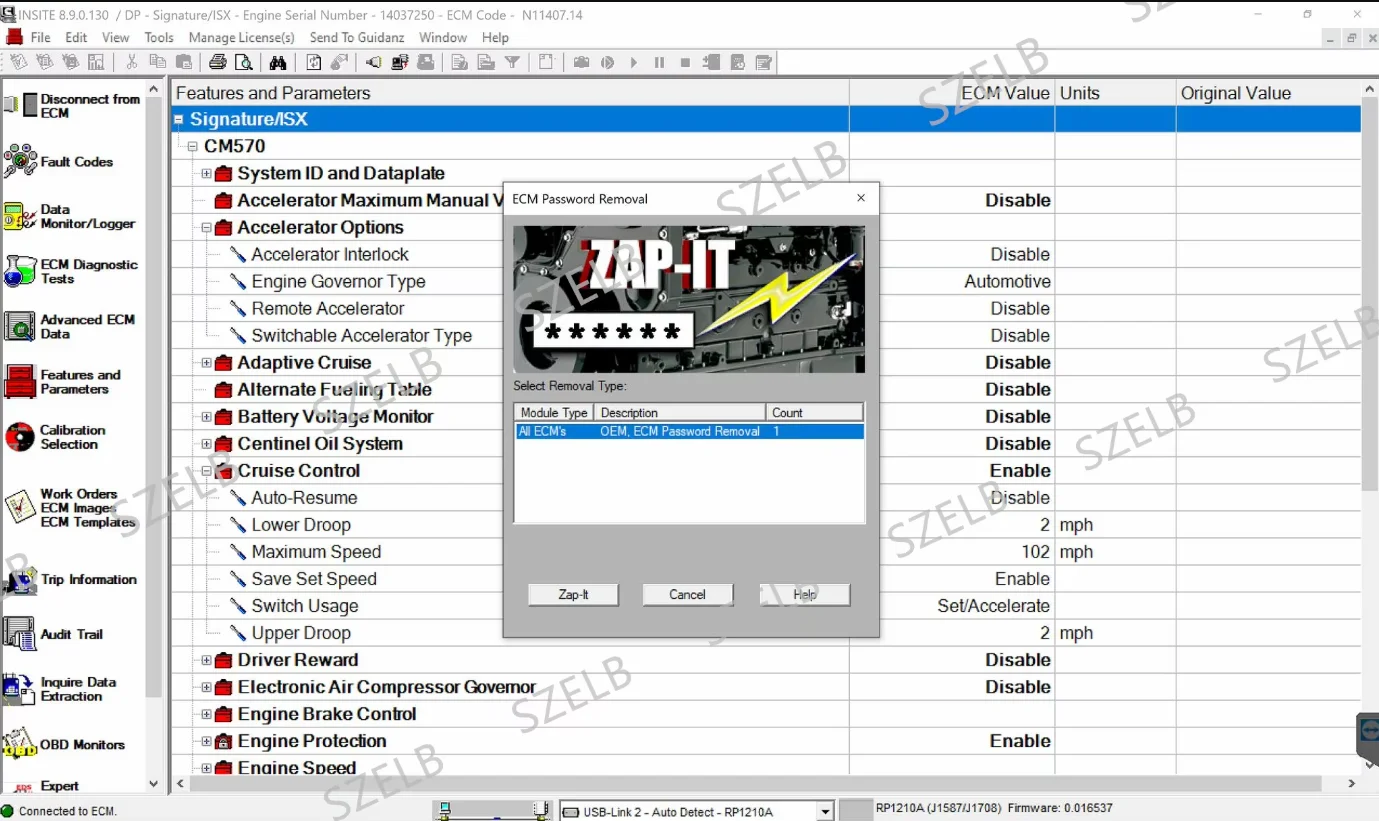
Task: Click the Zap-It button
Action: 573,594
